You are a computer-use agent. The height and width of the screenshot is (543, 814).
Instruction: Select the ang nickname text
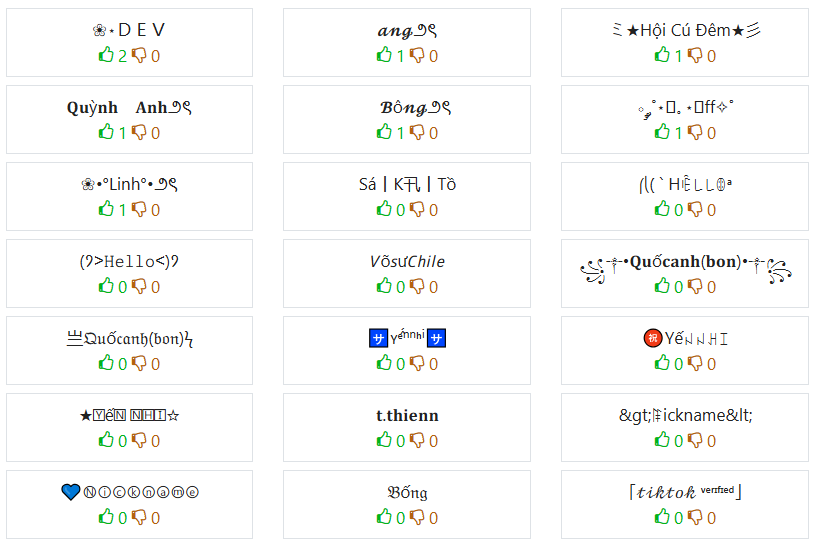[407, 31]
